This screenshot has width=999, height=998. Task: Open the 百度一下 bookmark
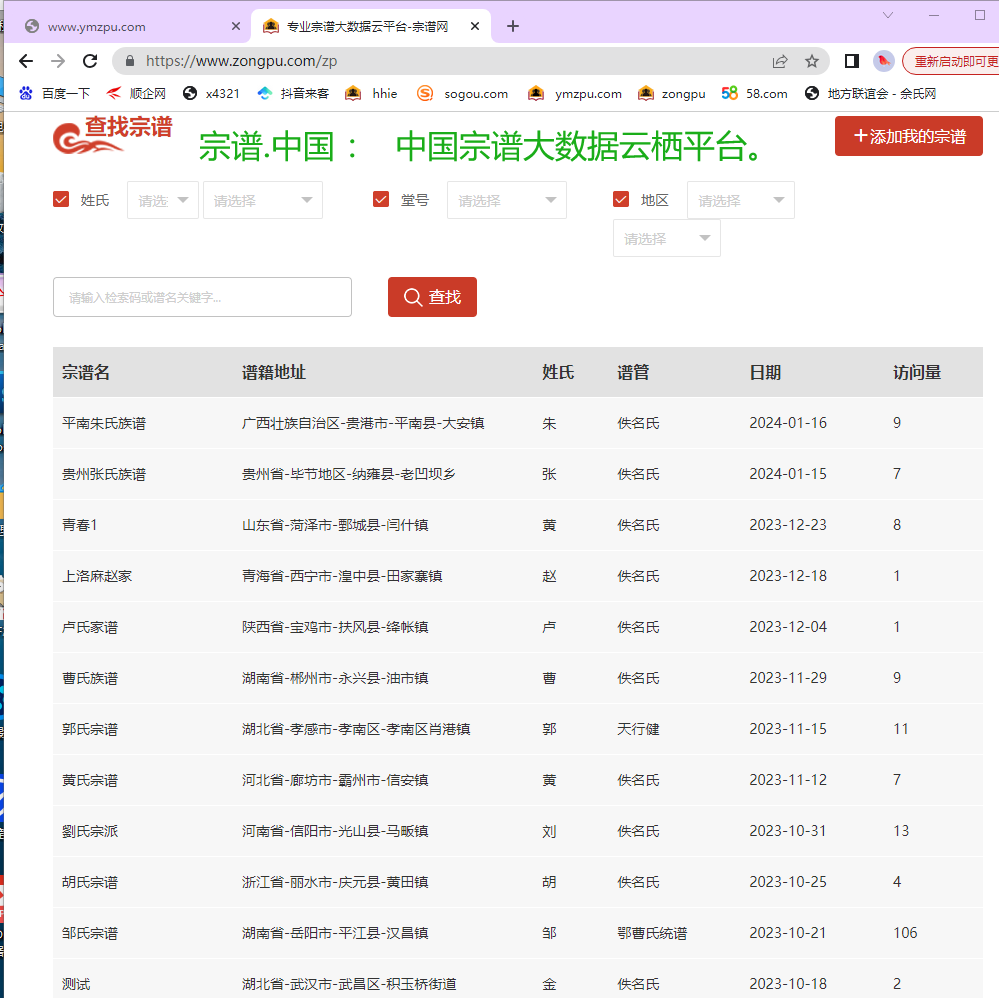pos(55,94)
